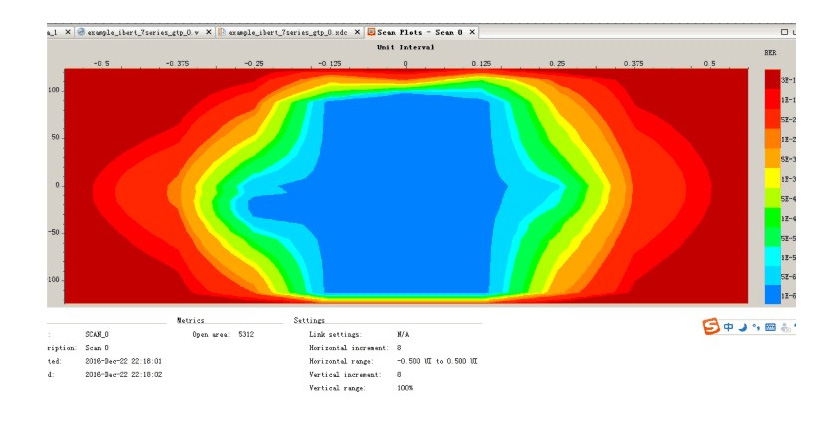Viewport: 839px width, 421px height.
Task: Click the Sogou input method logo
Action: click(x=711, y=326)
